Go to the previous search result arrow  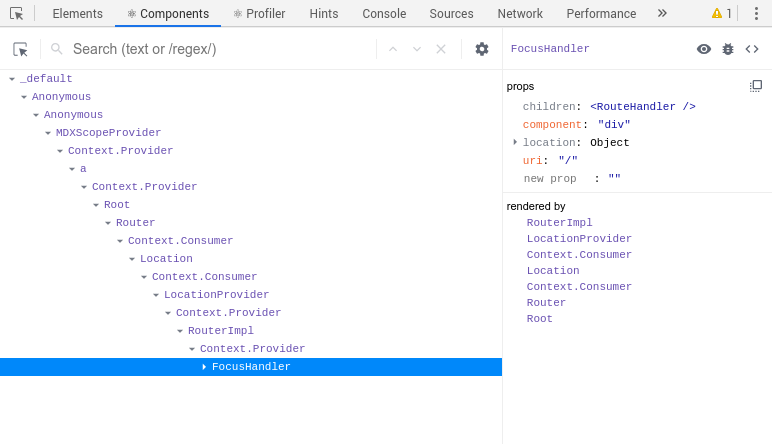[393, 49]
